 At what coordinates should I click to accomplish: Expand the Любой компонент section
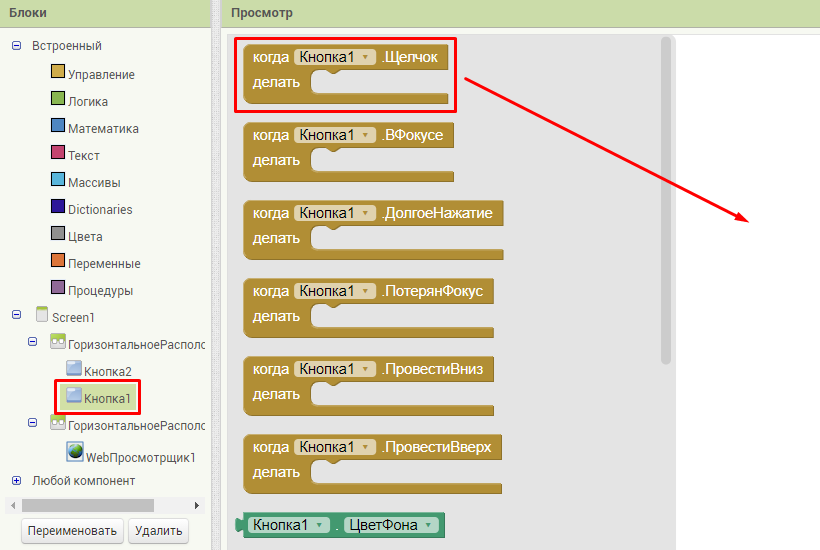click(16, 480)
